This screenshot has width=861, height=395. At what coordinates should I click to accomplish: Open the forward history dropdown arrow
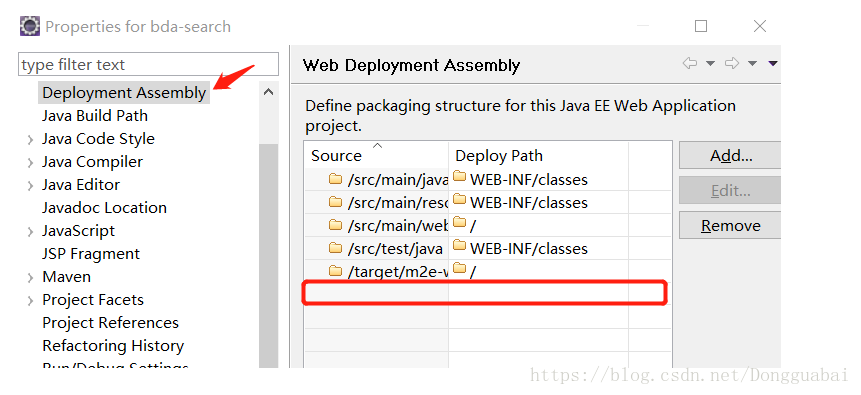click(x=752, y=64)
